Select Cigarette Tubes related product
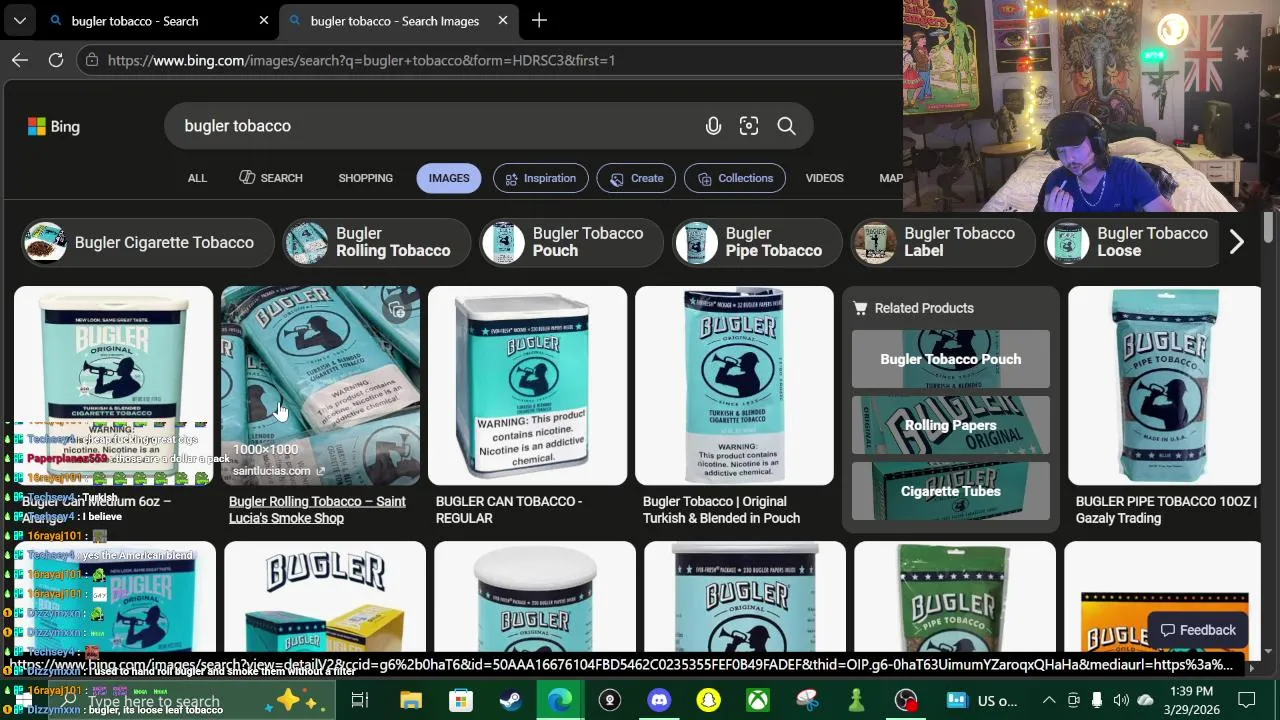Image resolution: width=1280 pixels, height=720 pixels. coord(951,491)
